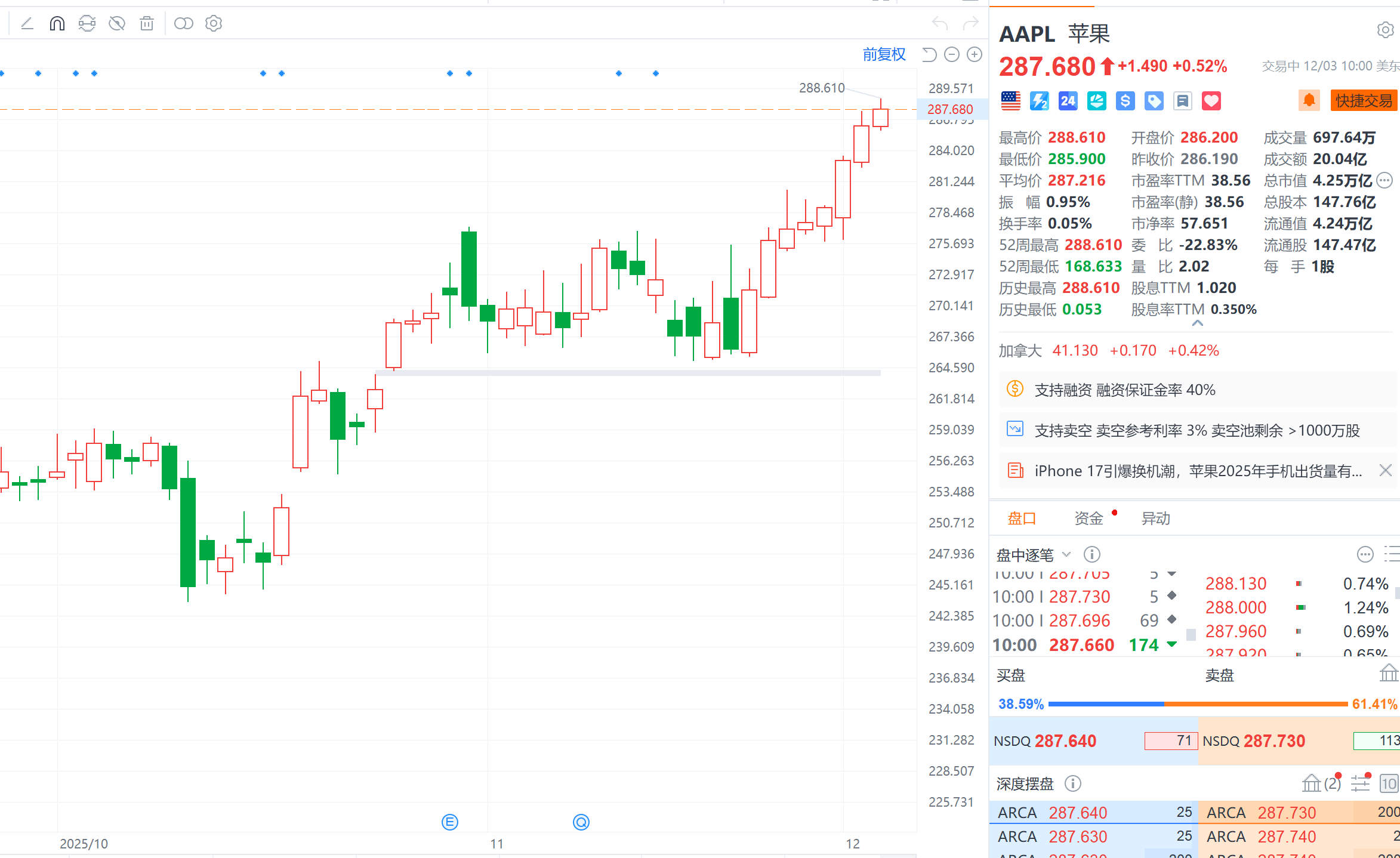Enable the magnet snap drawing tool
The image size is (1400, 858).
pos(57,24)
